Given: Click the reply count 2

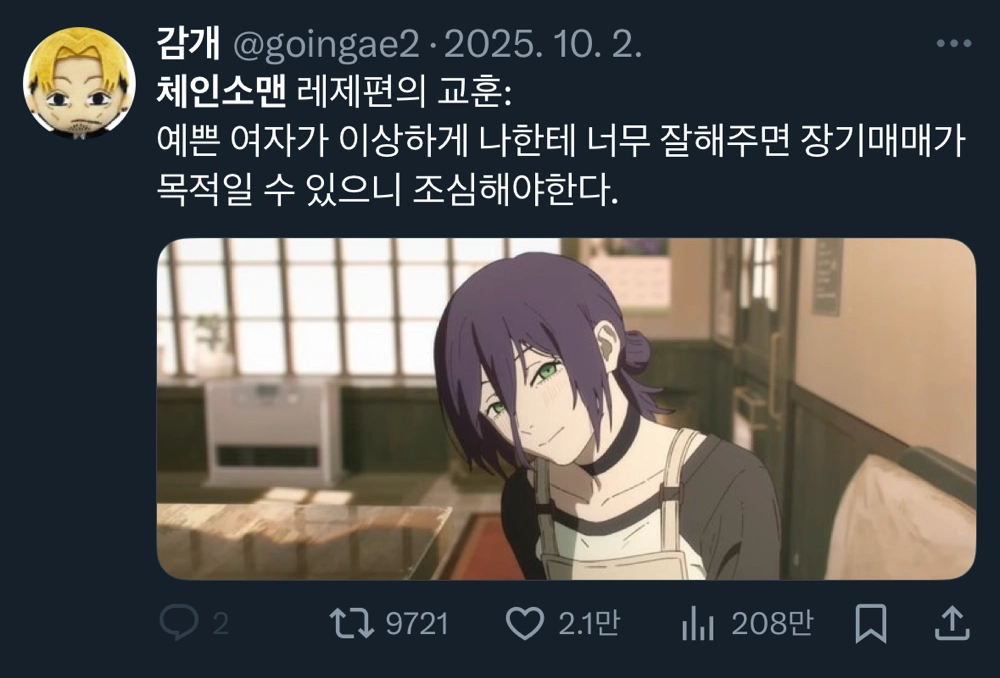Looking at the screenshot, I should [x=220, y=623].
